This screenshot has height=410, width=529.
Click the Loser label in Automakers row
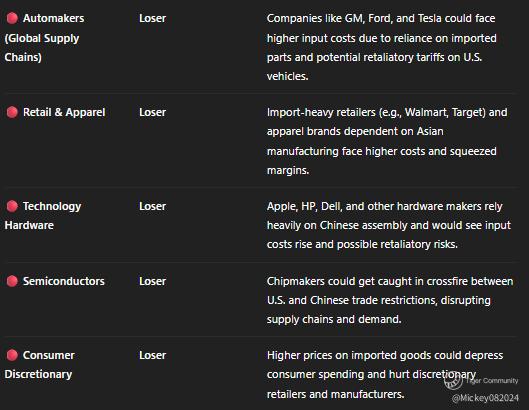pyautogui.click(x=152, y=18)
